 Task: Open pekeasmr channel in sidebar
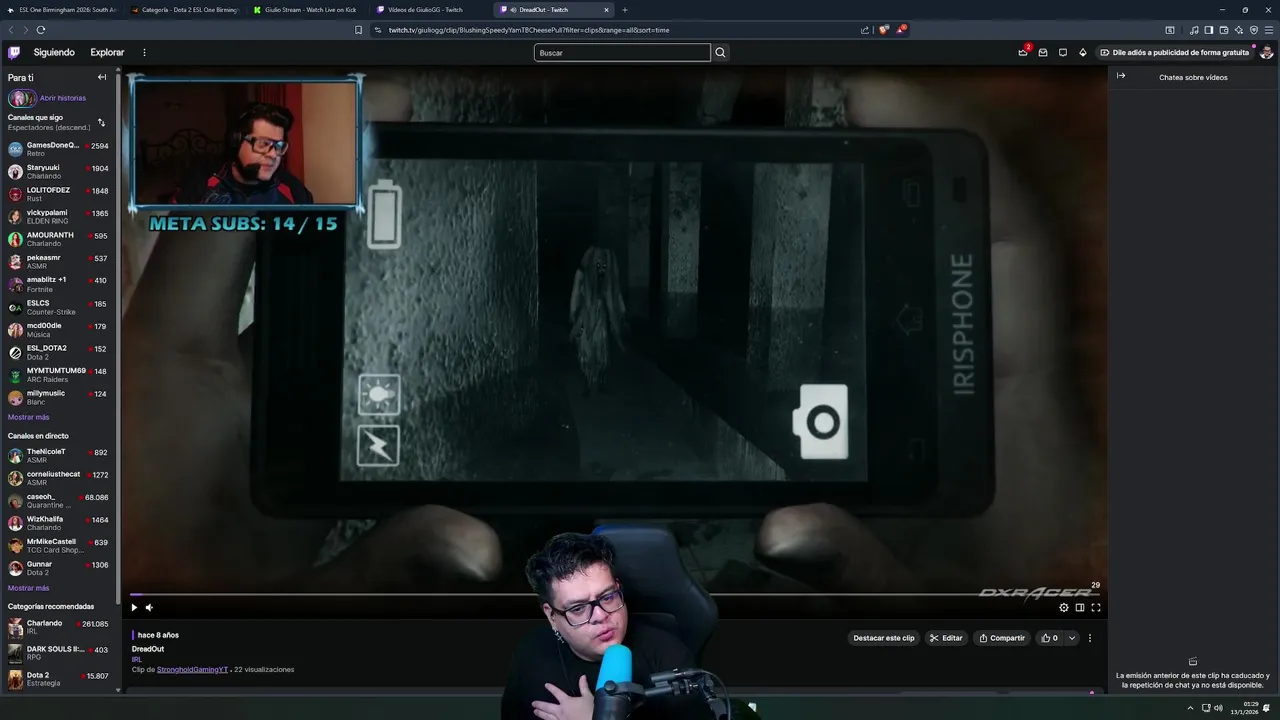(59, 262)
